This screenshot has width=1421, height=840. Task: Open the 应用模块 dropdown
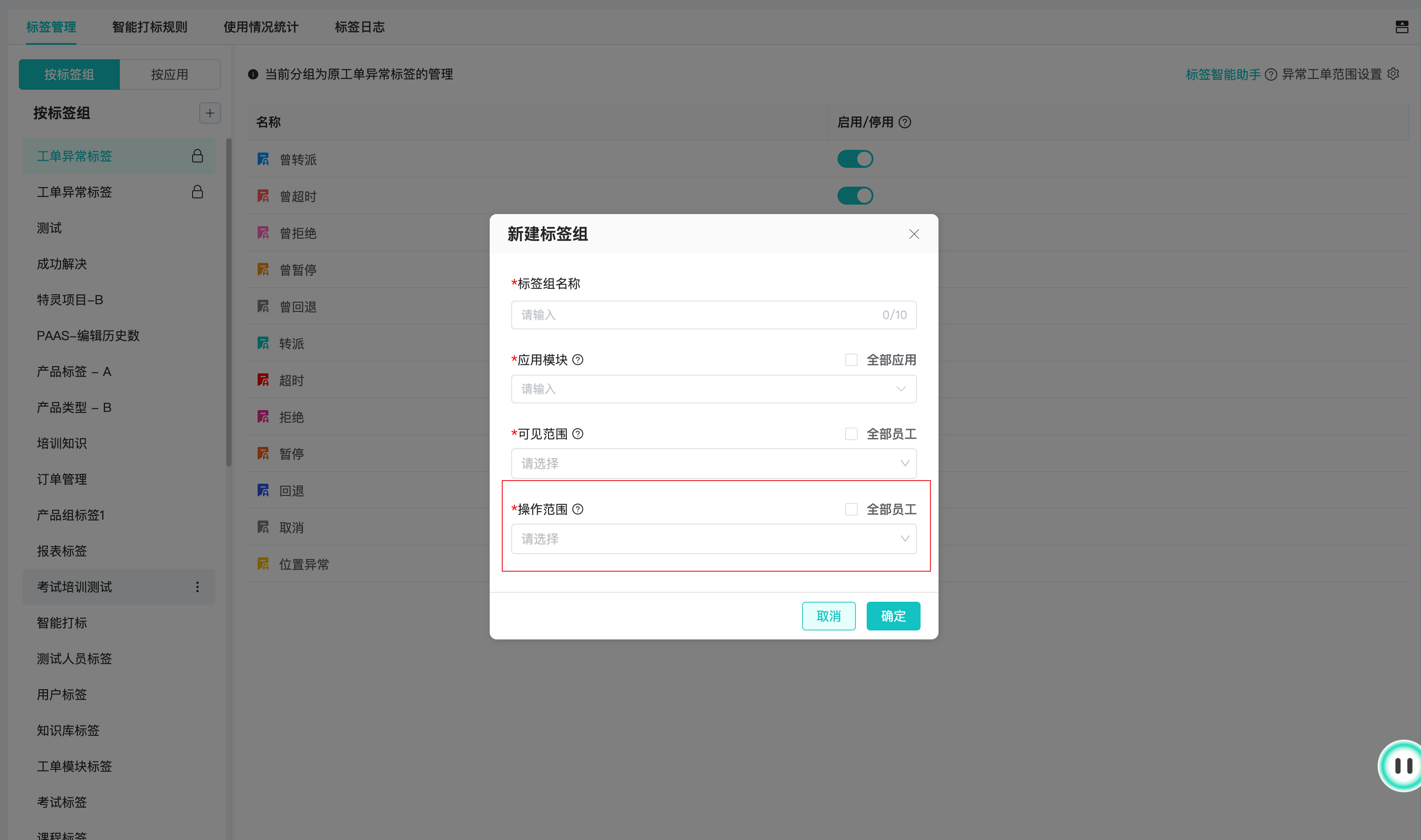click(713, 389)
